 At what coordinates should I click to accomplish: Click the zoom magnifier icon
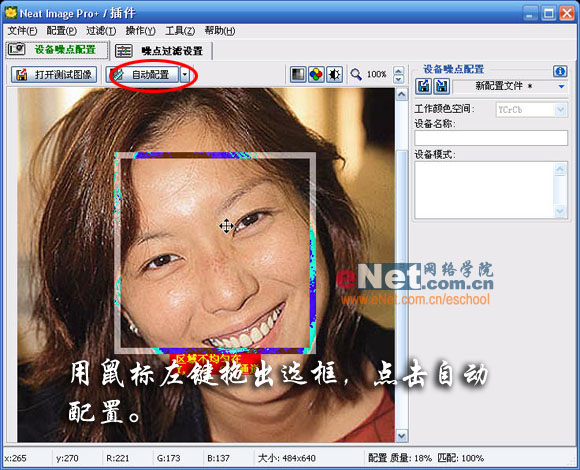(x=356, y=74)
